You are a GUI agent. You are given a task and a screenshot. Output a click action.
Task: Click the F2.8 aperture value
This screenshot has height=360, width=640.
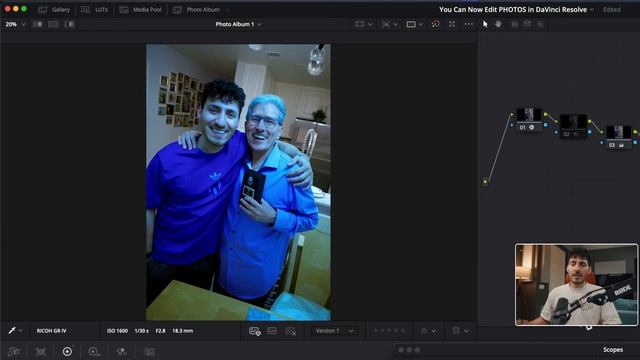pos(160,331)
